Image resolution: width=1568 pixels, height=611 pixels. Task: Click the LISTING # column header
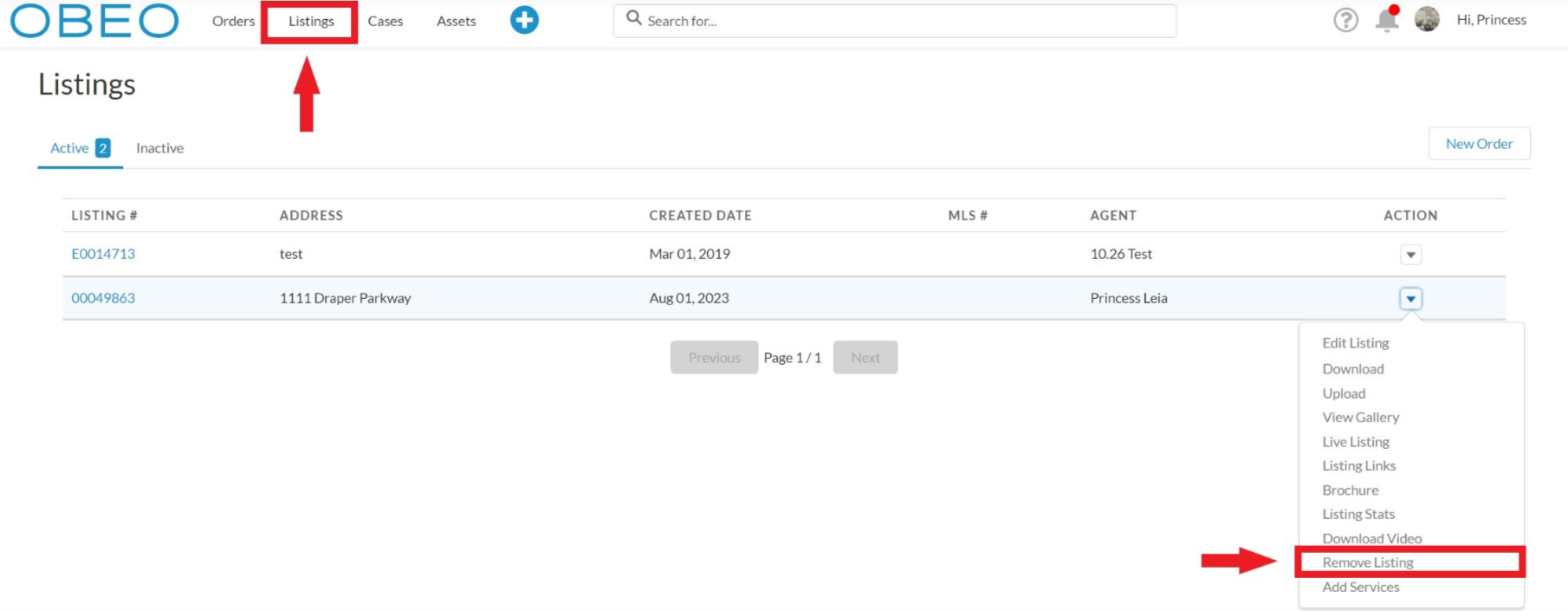tap(104, 216)
